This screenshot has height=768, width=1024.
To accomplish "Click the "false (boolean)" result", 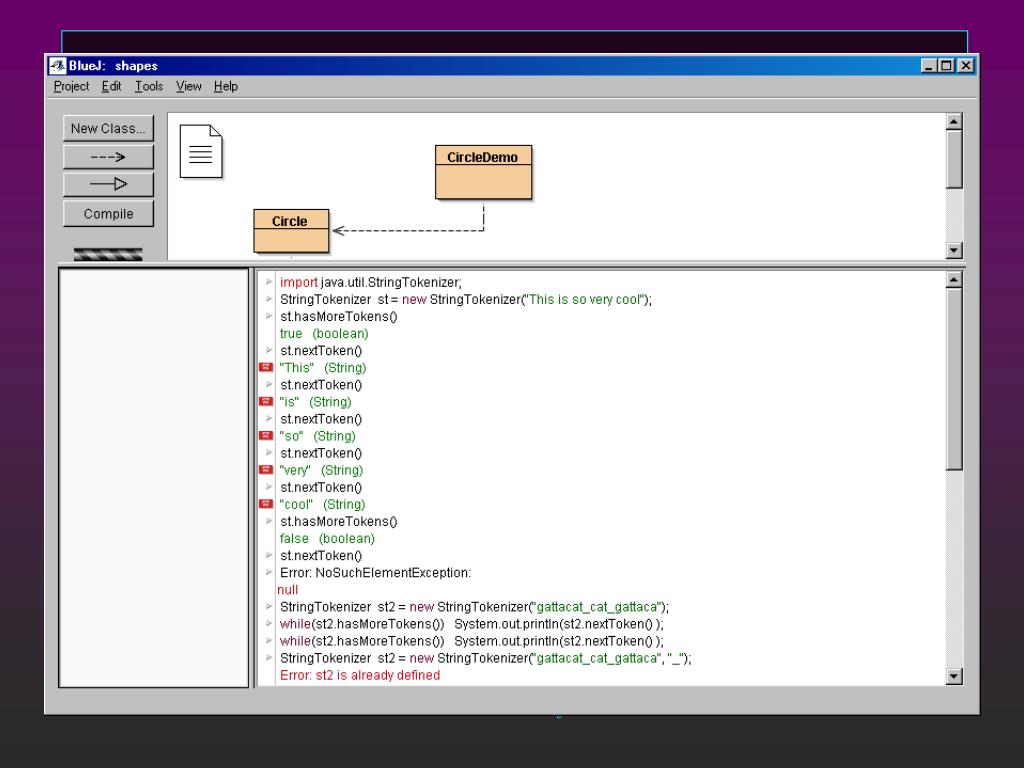I will [327, 539].
